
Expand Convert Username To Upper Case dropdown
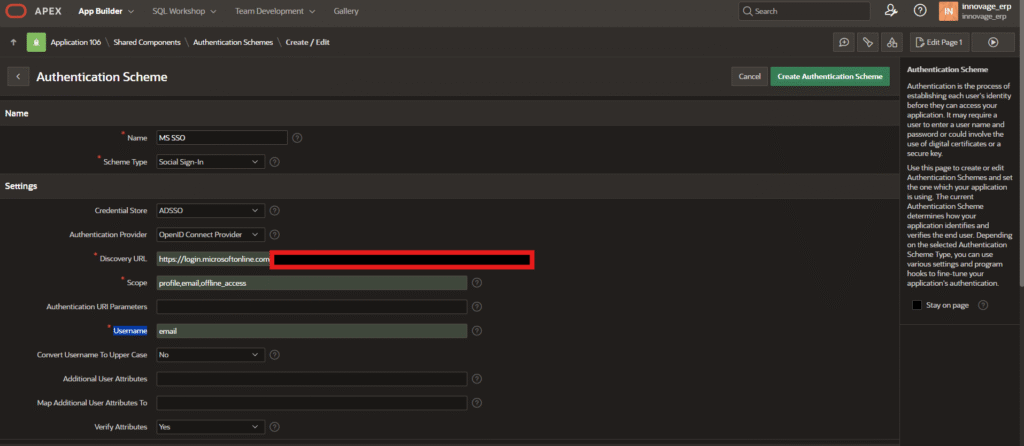click(x=210, y=355)
